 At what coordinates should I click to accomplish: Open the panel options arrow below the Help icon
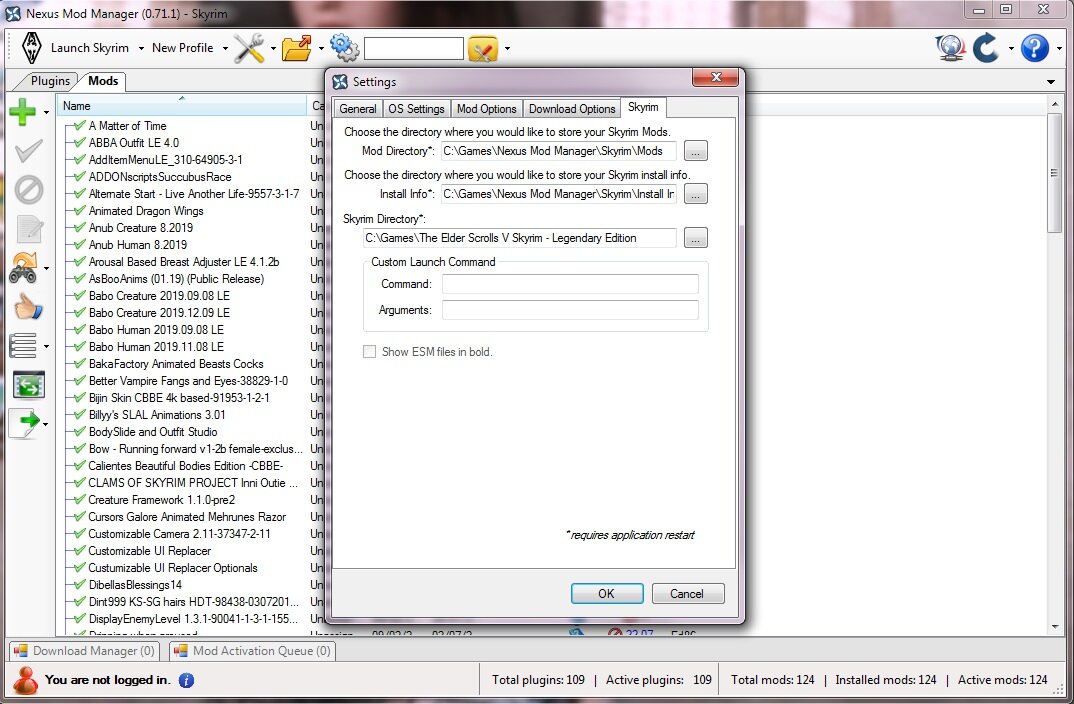click(1051, 82)
